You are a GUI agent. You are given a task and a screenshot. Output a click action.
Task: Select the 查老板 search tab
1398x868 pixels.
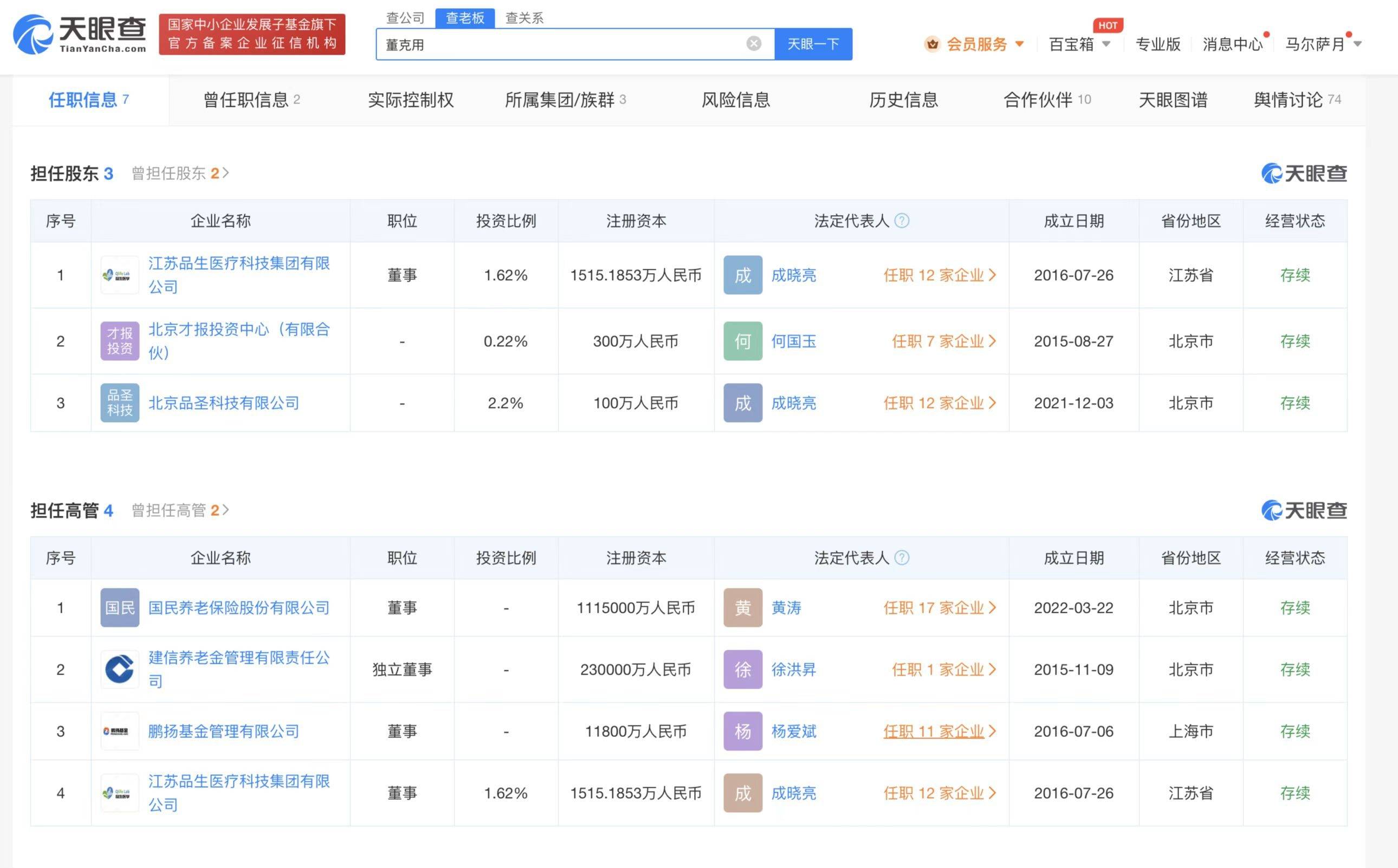click(465, 18)
